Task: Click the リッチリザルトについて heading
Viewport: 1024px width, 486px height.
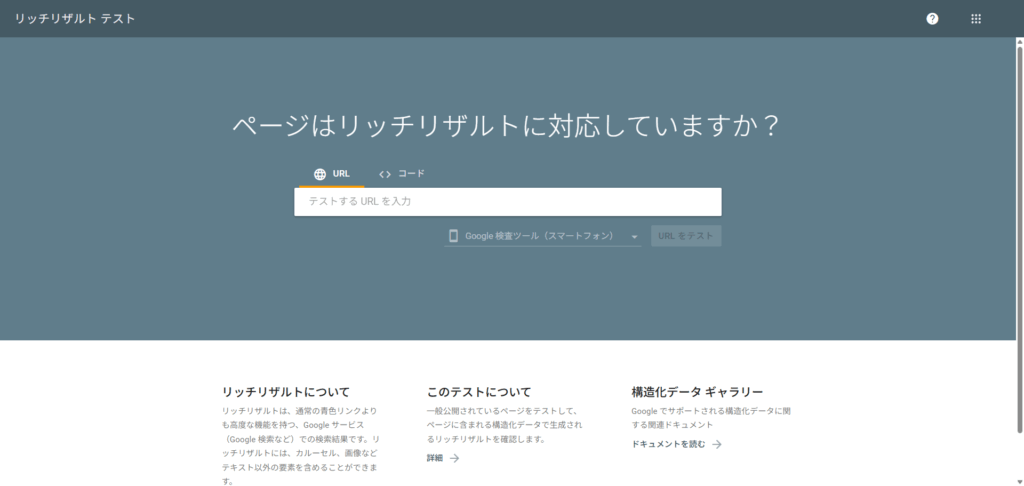Action: 286,393
